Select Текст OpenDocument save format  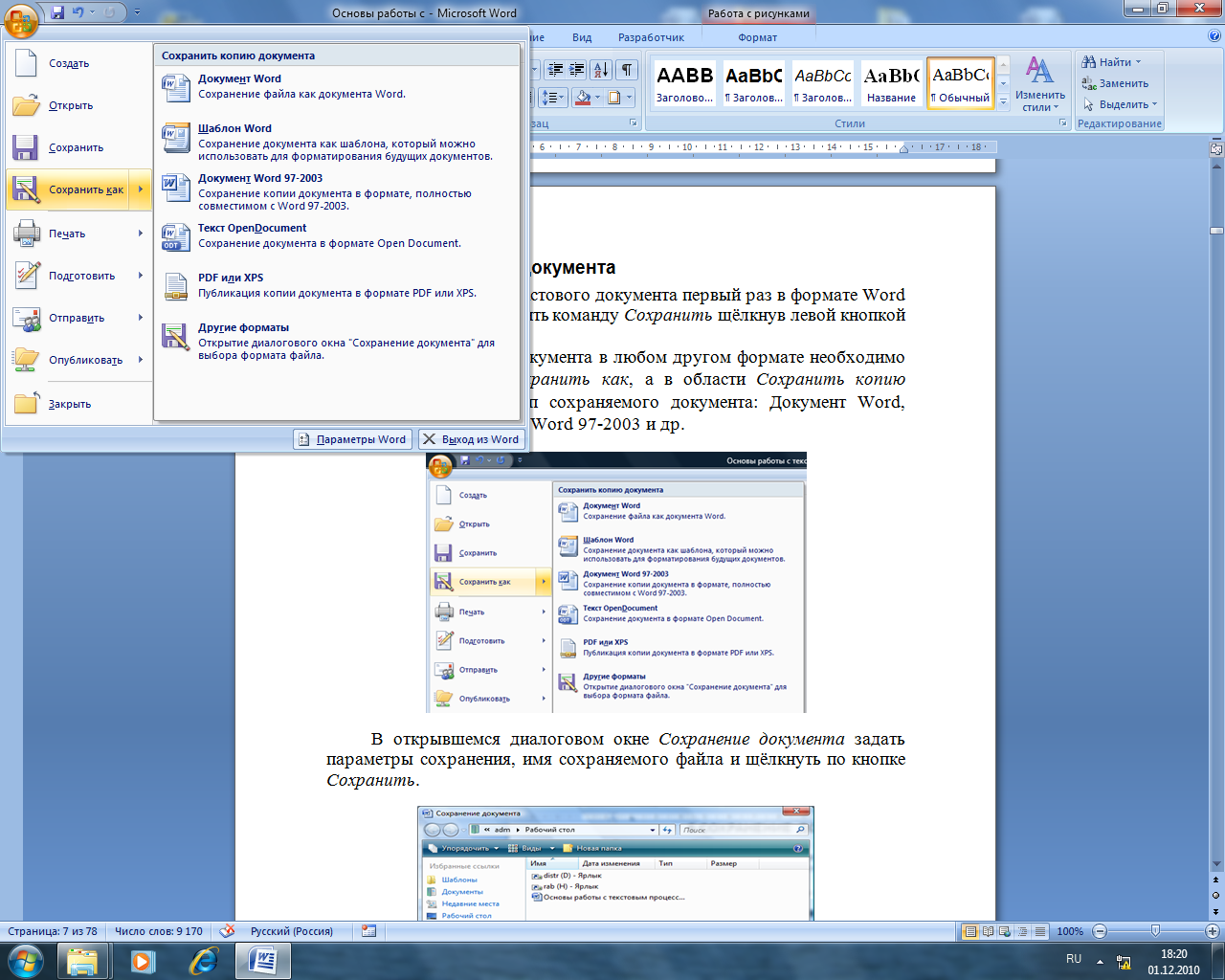pyautogui.click(x=337, y=236)
